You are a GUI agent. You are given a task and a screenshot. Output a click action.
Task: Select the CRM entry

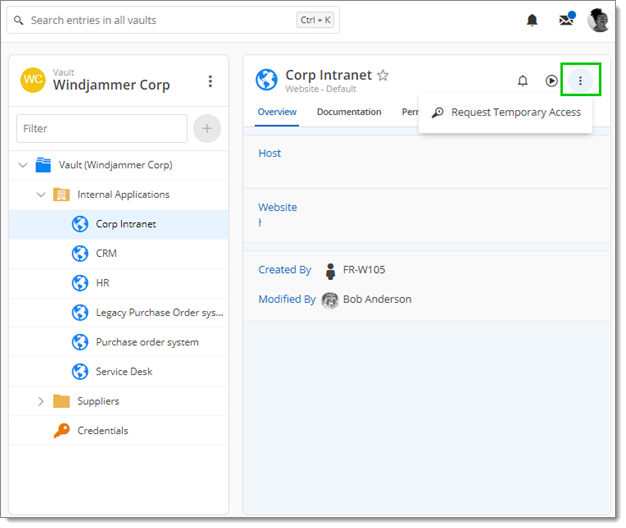[x=106, y=254]
